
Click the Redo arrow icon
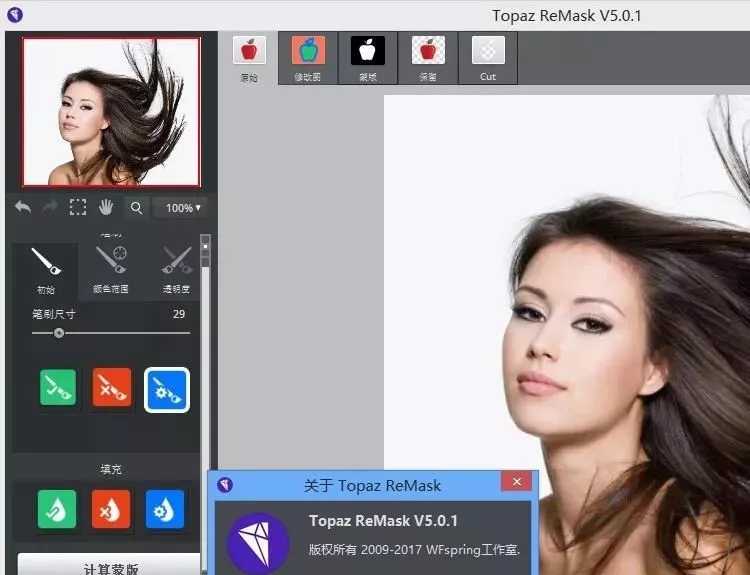click(50, 207)
